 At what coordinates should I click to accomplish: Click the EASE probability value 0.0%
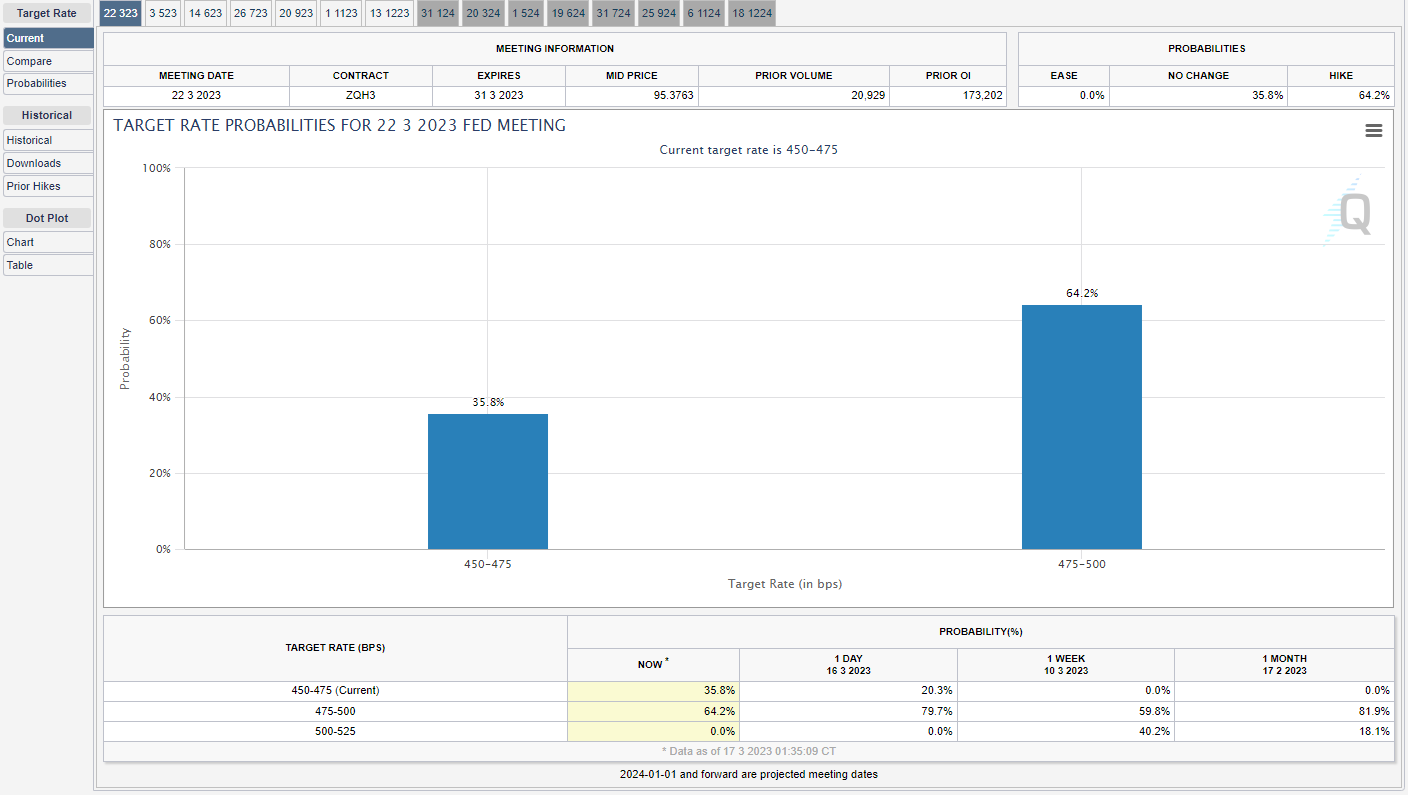tap(1091, 95)
